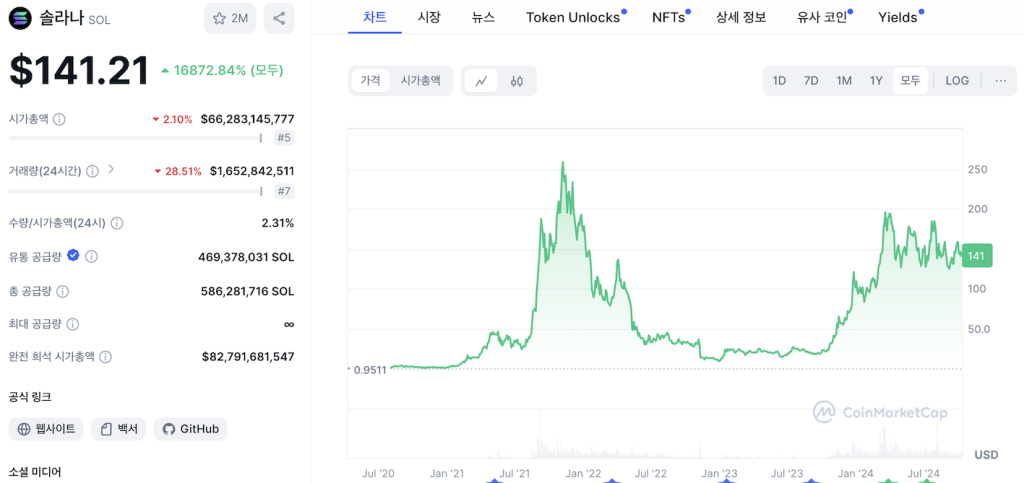Click the Solana logo icon
The width and height of the screenshot is (1024, 483).
click(19, 18)
